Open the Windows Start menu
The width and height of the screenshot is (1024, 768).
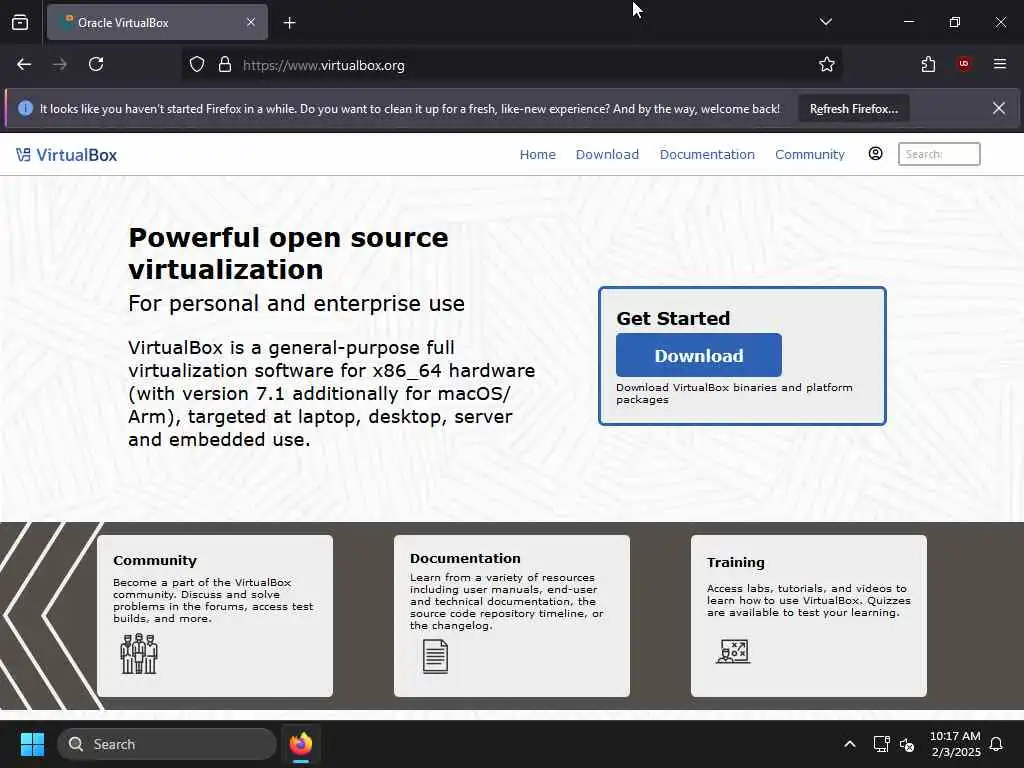pos(32,744)
